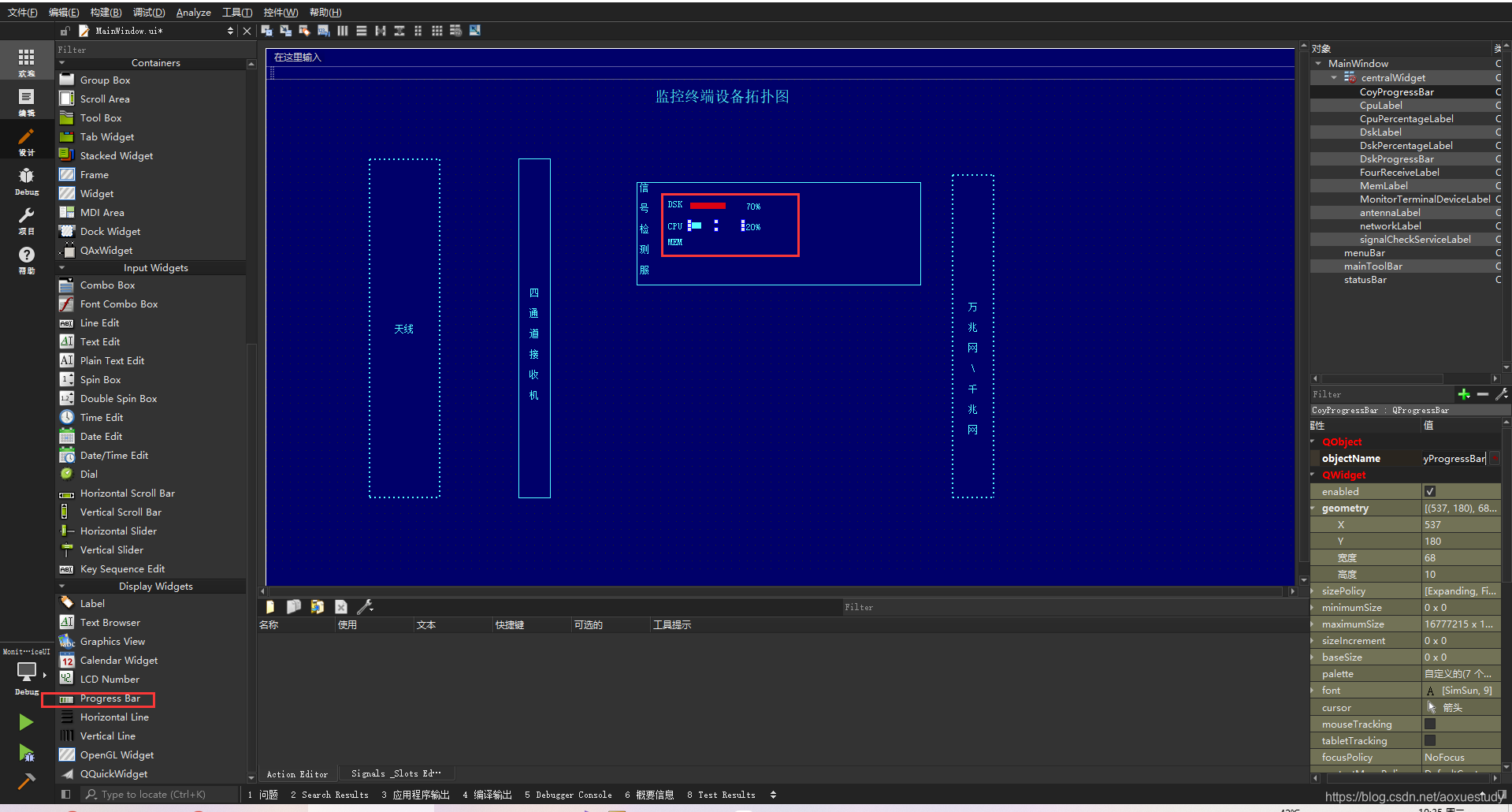Open the kit selector monitor icon
1512x812 pixels.
(x=27, y=672)
